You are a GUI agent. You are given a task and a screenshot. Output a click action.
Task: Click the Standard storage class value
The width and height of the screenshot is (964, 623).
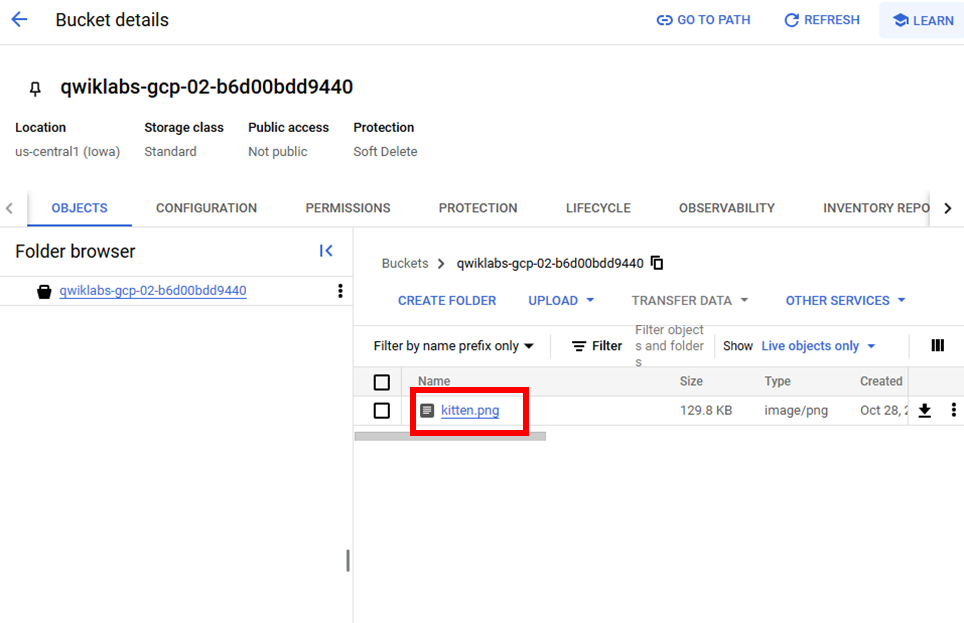(x=170, y=151)
